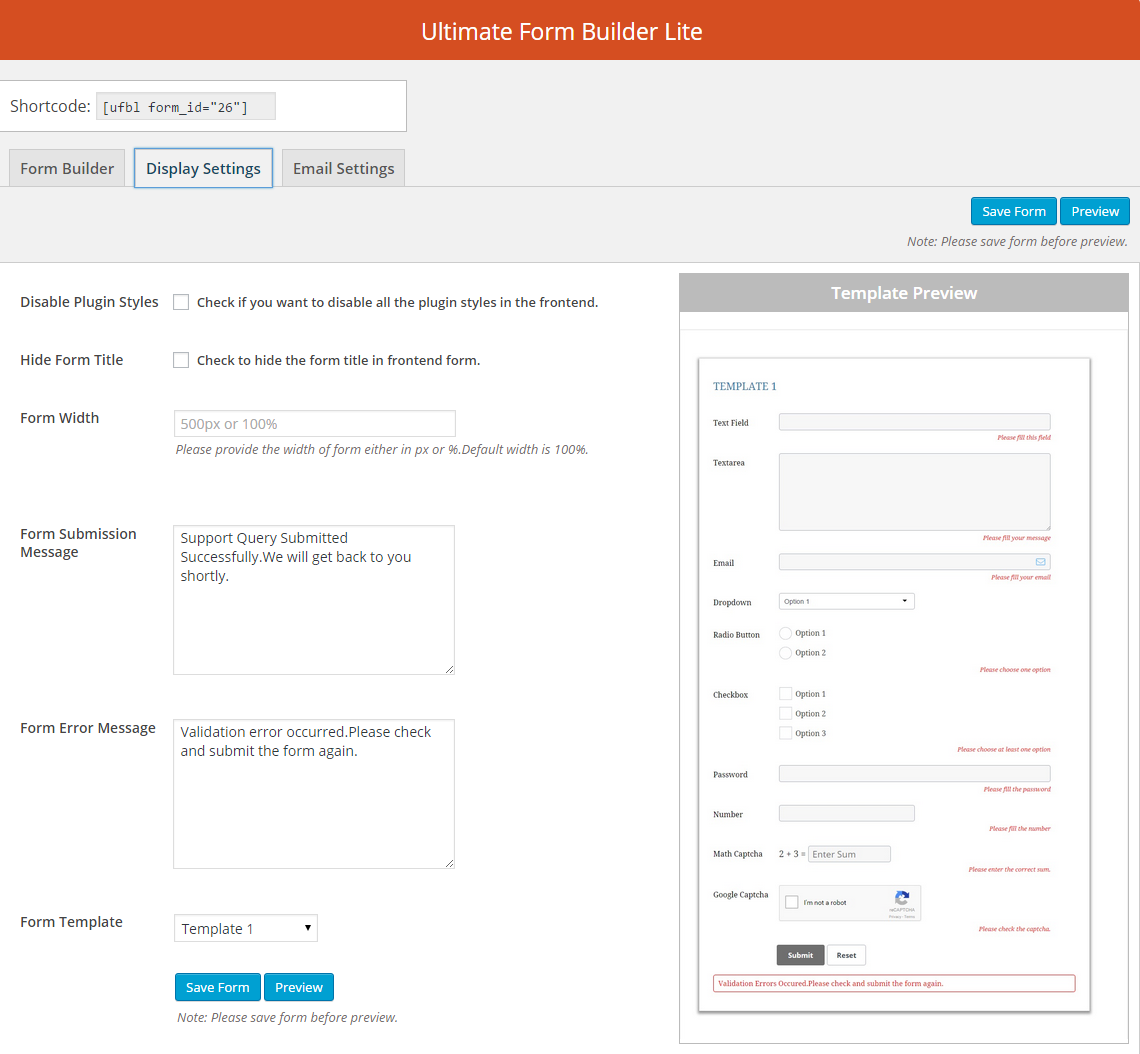This screenshot has height=1054, width=1140.
Task: Click inside the Form Submission Message textarea
Action: coord(314,600)
